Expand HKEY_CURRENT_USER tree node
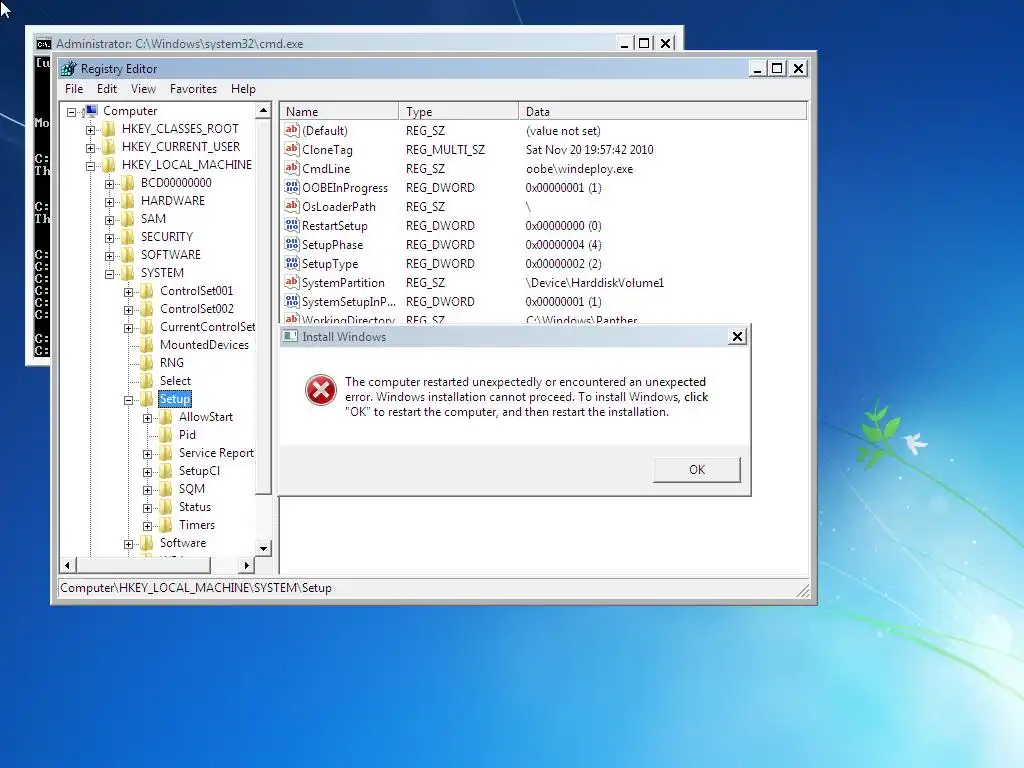Image resolution: width=1024 pixels, height=768 pixels. click(x=90, y=148)
